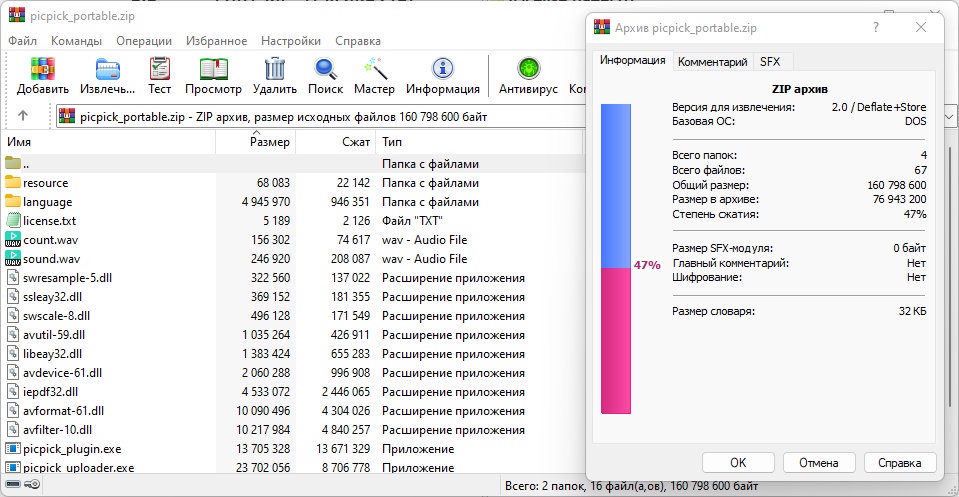
Task: Switch to the SFX tab
Action: 769,61
